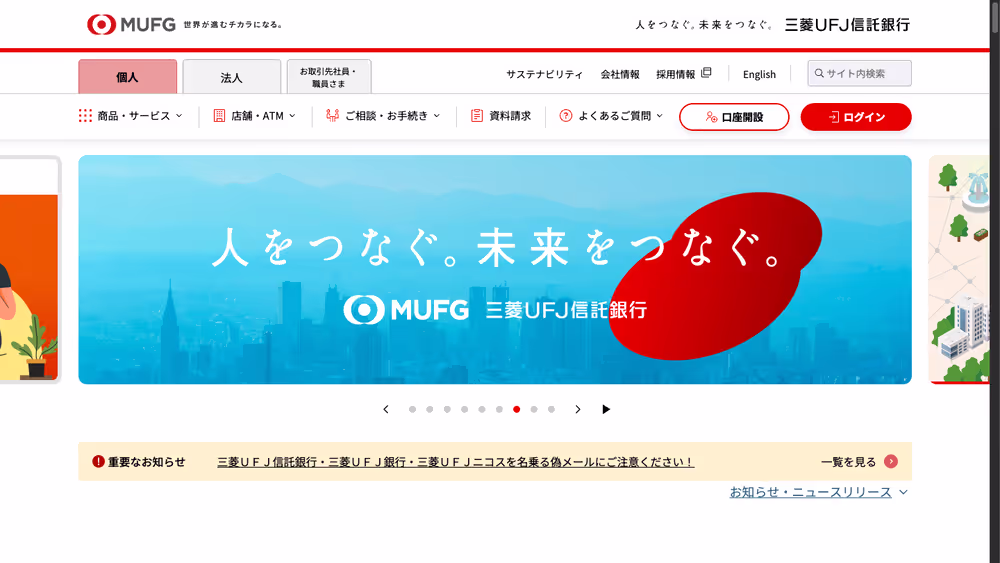1000x563 pixels.
Task: Go to the previous carousel slide
Action: coord(386,409)
